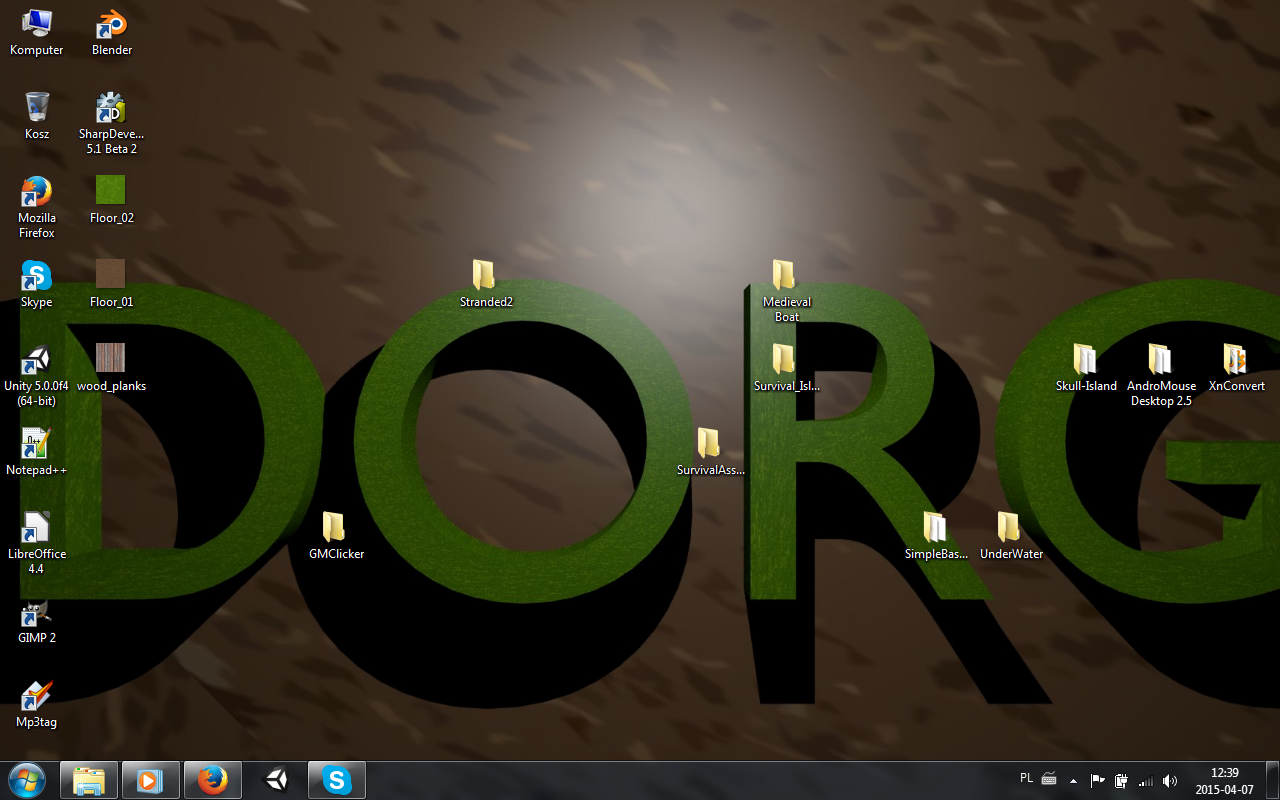Show hidden system tray icons
The image size is (1280, 800).
pos(1073,781)
